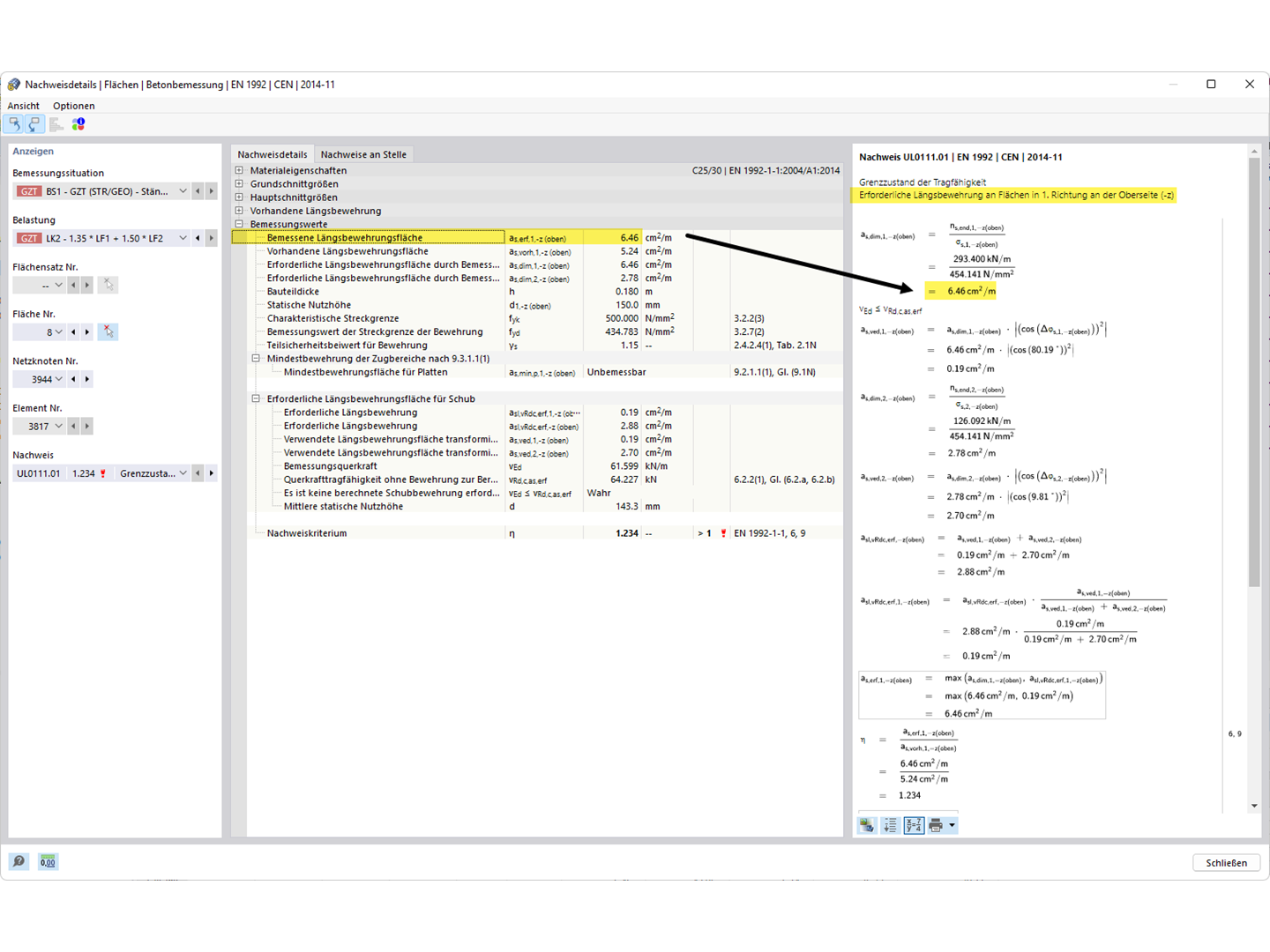The image size is (1270, 952).
Task: Click the numbered list display icon in formula panel
Action: pos(890,825)
